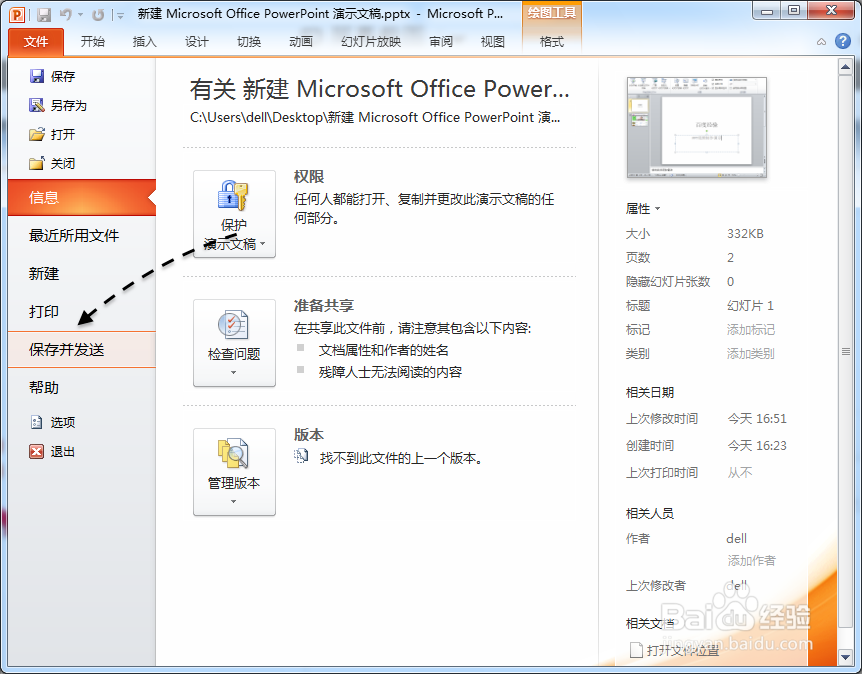Click the author name dell

coord(737,538)
